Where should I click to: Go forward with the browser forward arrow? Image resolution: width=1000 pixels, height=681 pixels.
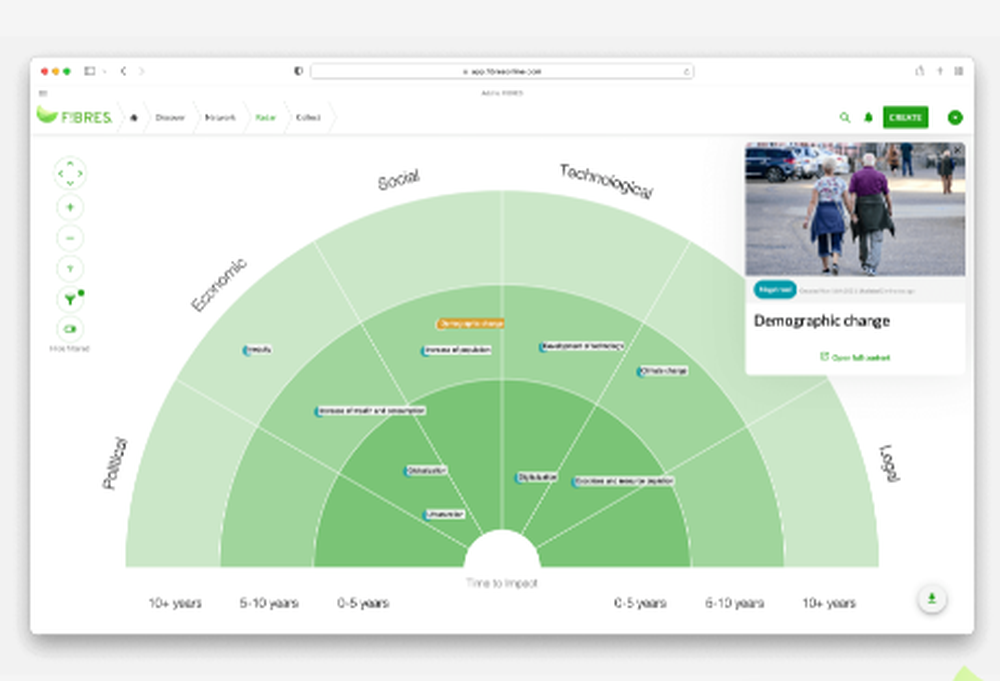141,71
